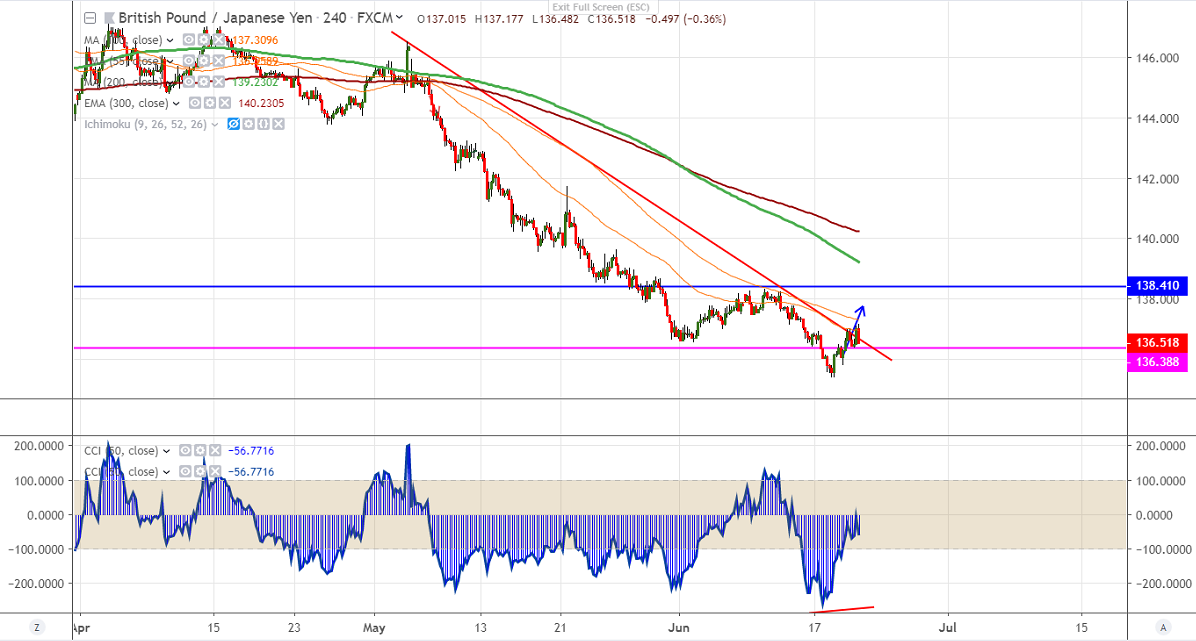This screenshot has width=1196, height=641.
Task: Click Exit Full Screen (ESC) hint
Action: click(x=601, y=7)
